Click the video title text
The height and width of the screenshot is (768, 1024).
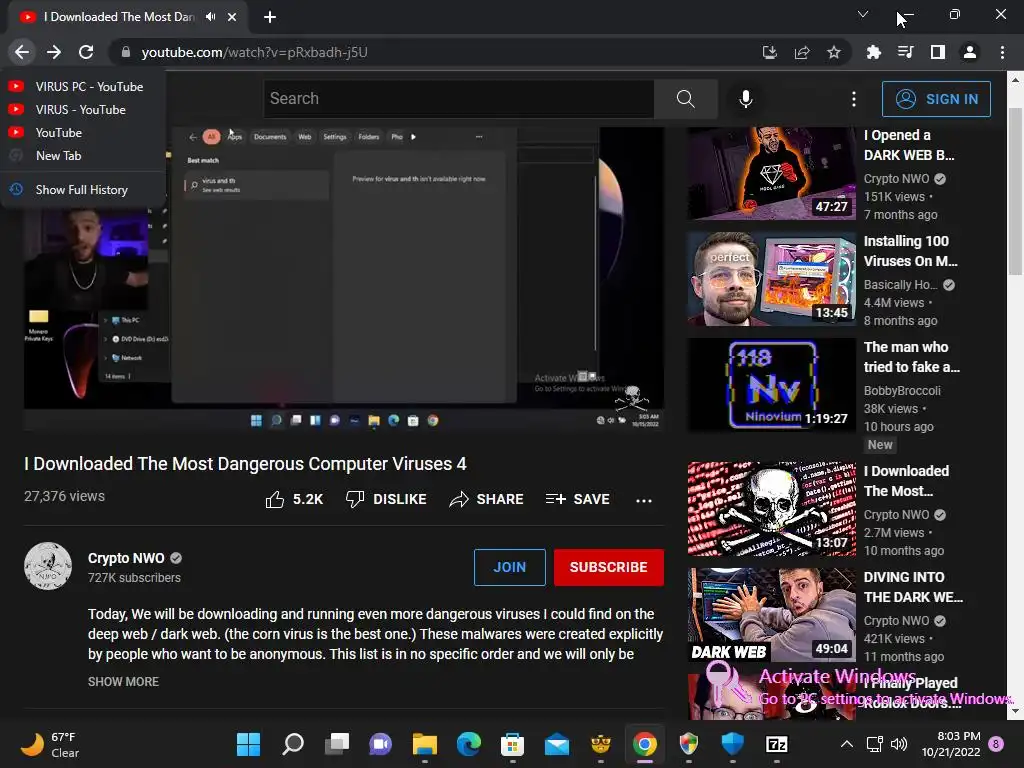coord(245,464)
